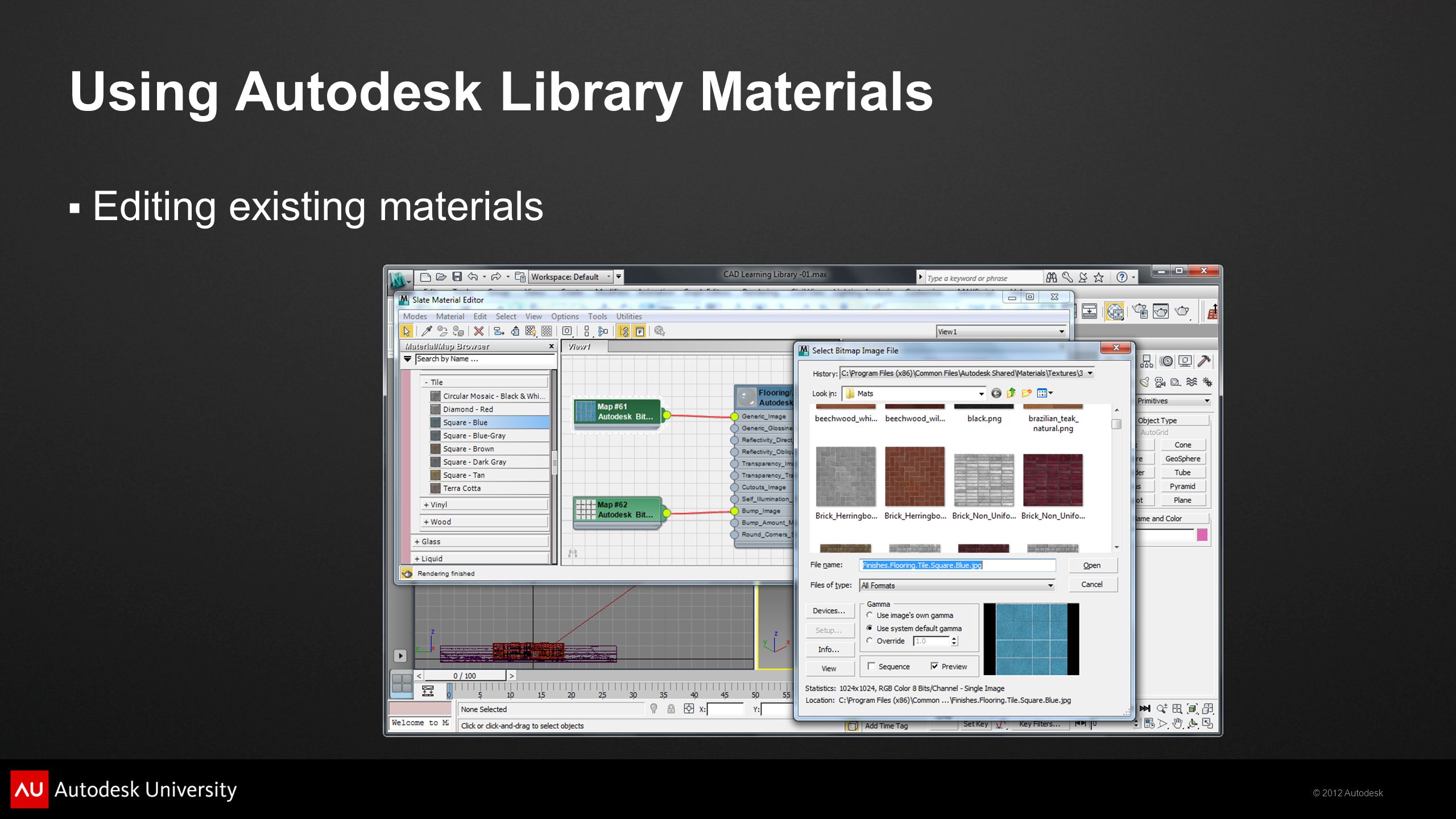1456x819 pixels.
Task: Click the pink object color swatch
Action: 1202,534
